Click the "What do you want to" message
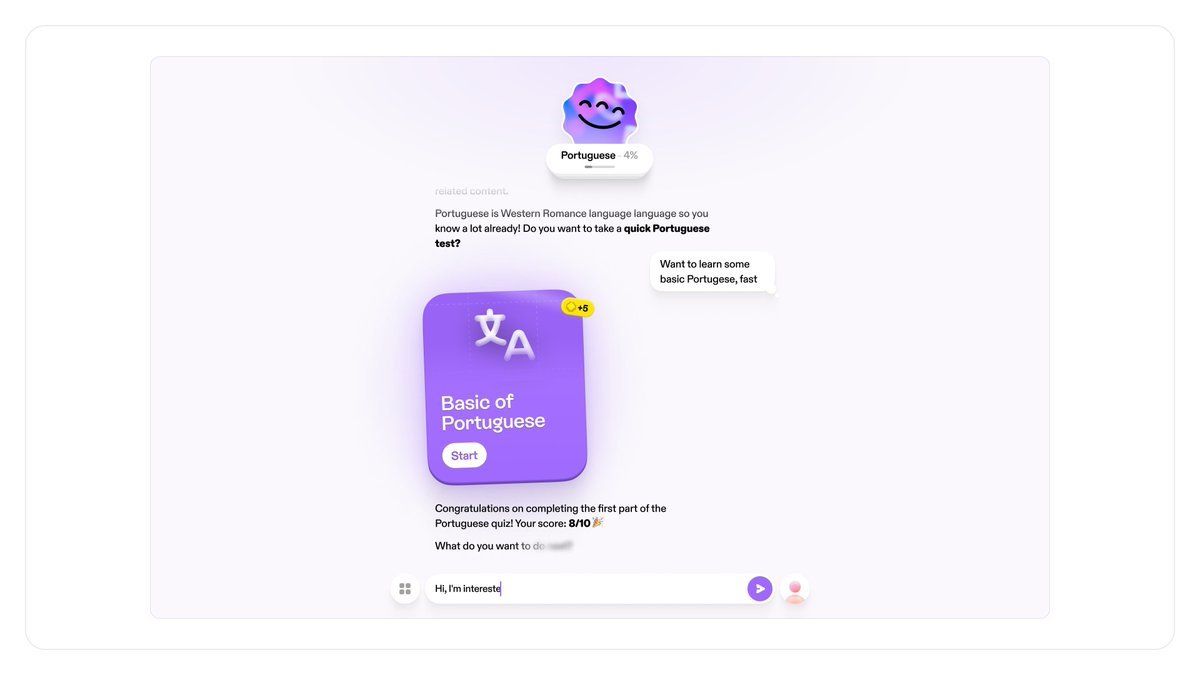Viewport: 1200px width, 675px height. 504,546
